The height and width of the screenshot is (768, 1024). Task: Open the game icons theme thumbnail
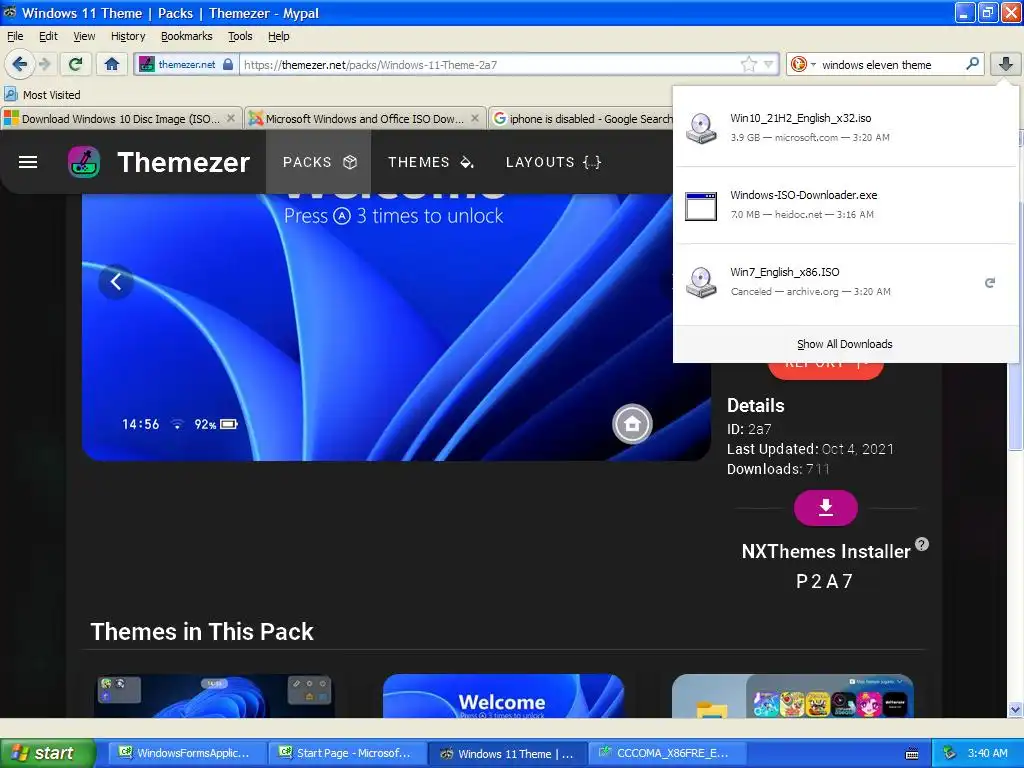[x=792, y=696]
